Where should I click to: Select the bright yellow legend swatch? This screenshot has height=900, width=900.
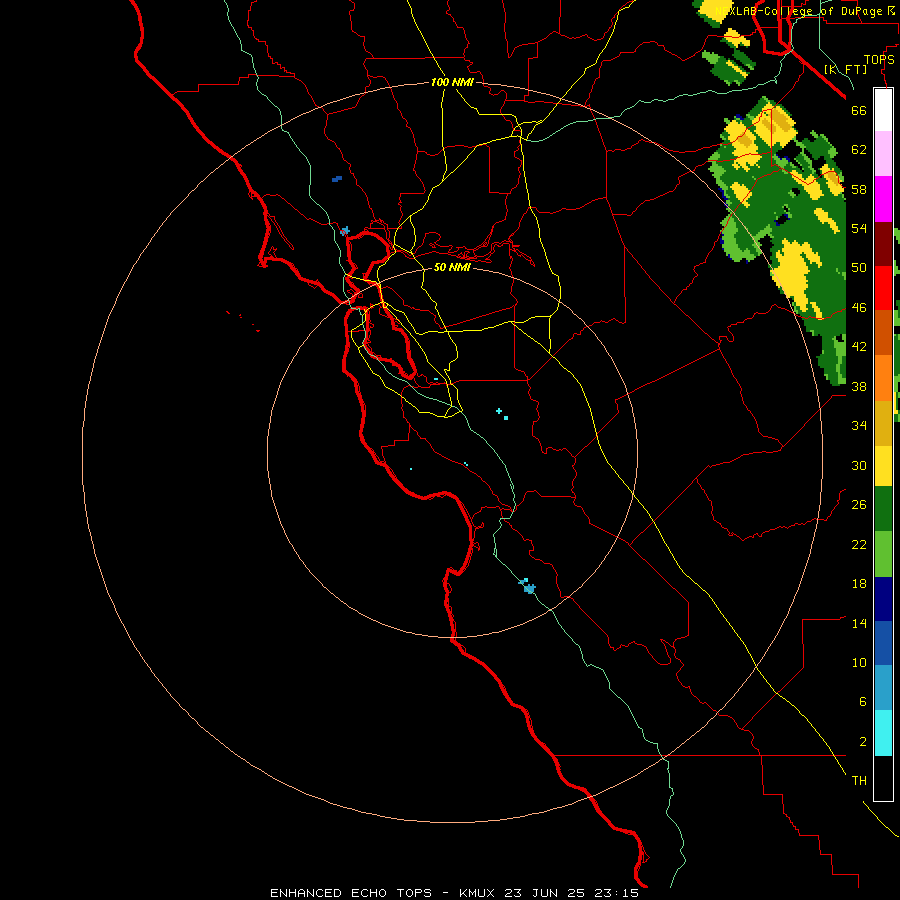click(x=883, y=466)
